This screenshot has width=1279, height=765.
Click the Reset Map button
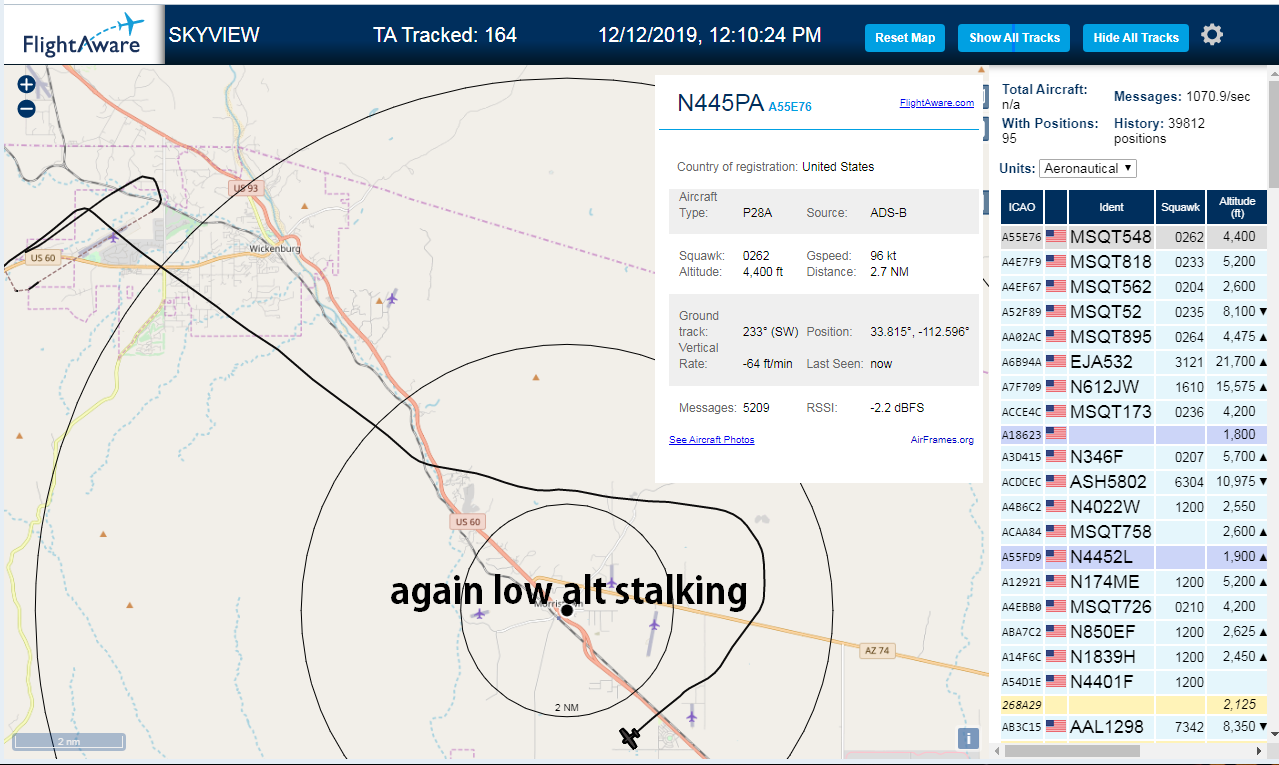[x=905, y=38]
